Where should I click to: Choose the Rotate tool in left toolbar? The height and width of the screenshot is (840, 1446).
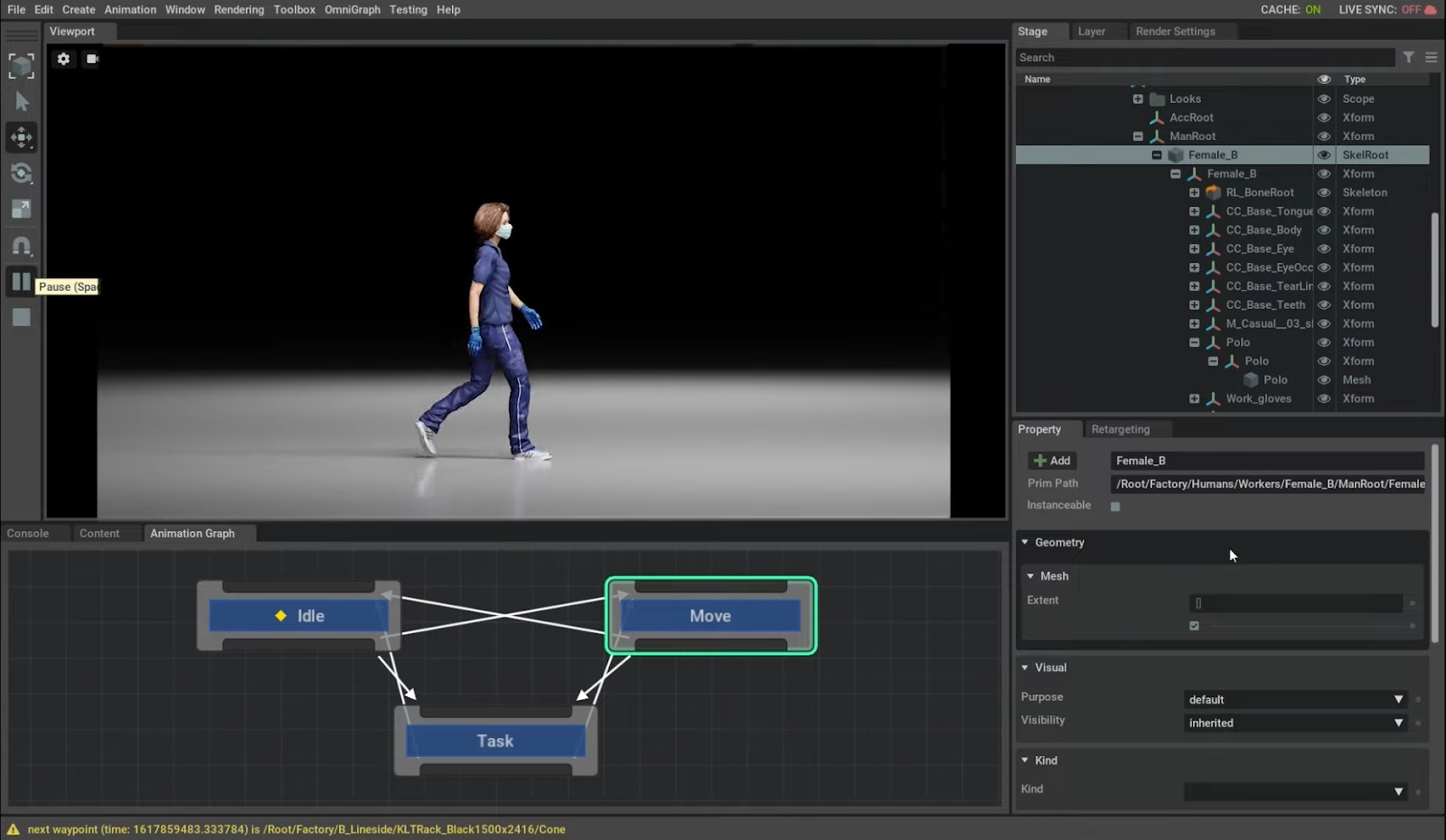tap(22, 173)
